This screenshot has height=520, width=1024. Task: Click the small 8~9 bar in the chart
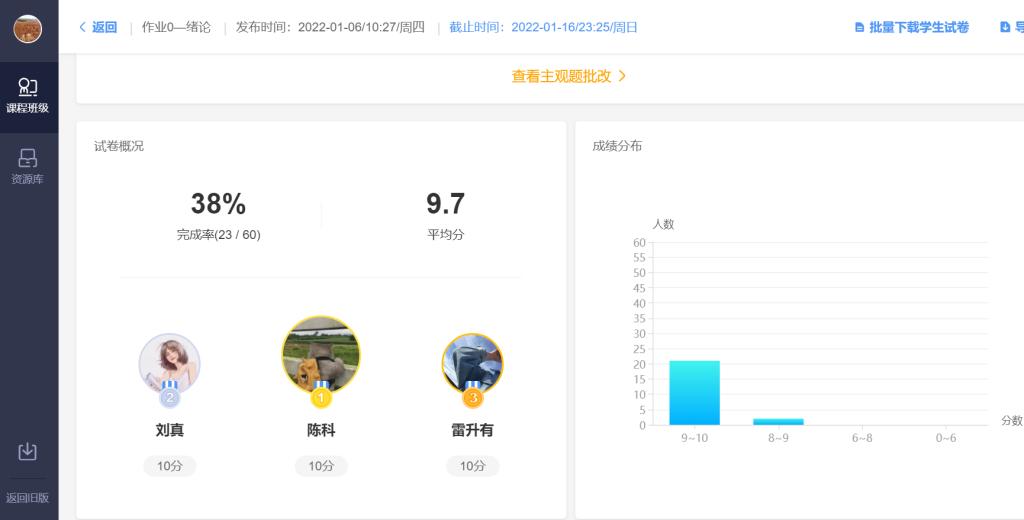[x=778, y=421]
